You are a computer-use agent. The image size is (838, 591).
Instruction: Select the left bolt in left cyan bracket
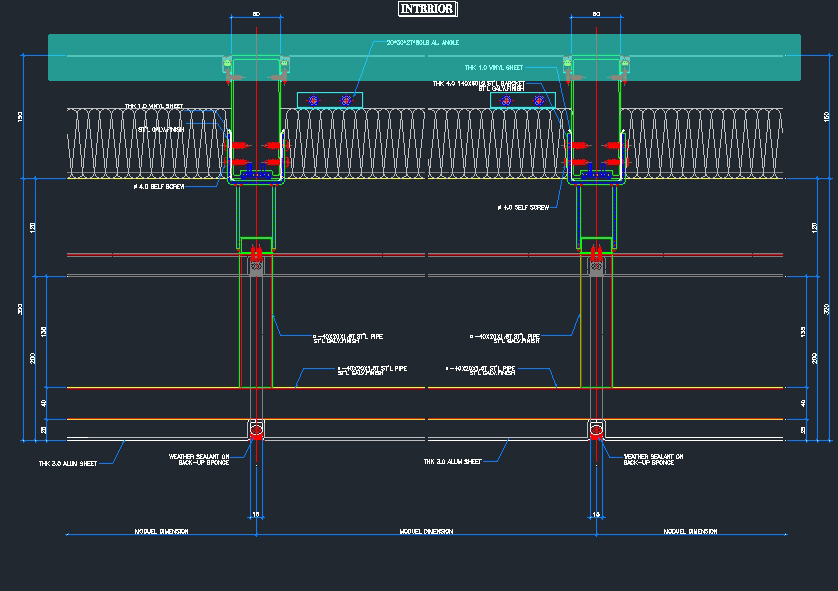pos(313,100)
